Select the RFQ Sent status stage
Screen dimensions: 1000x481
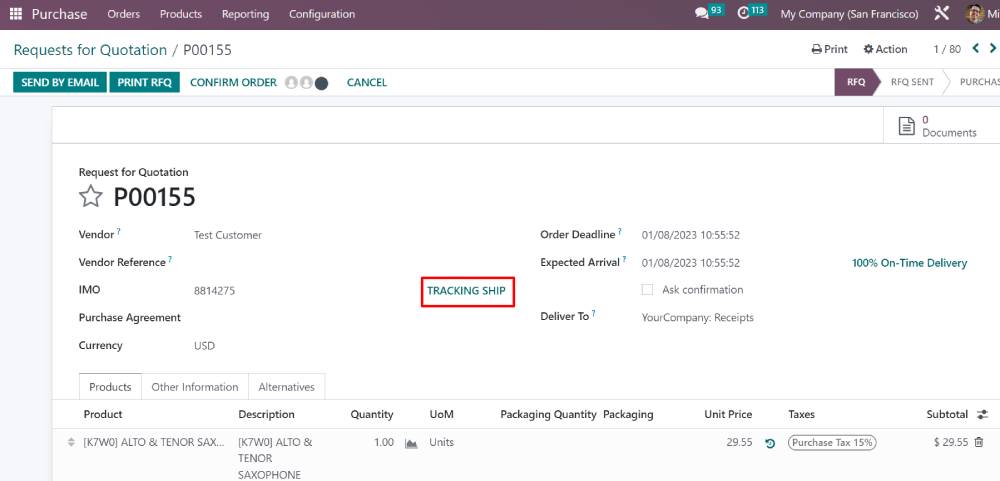click(x=912, y=82)
